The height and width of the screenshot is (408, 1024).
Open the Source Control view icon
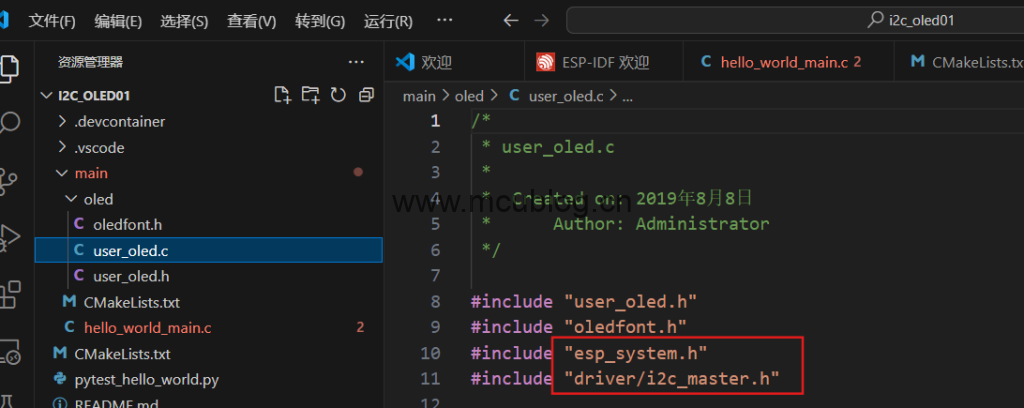(10, 181)
